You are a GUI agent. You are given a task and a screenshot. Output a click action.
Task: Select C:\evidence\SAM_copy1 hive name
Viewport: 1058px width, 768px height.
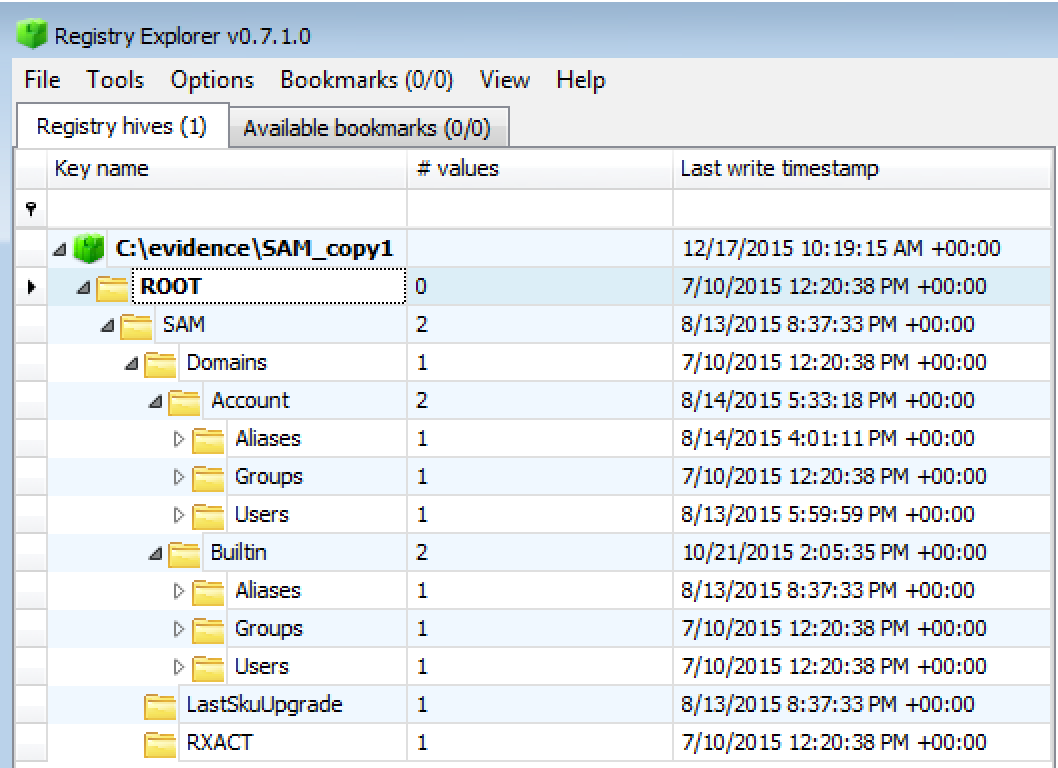click(254, 248)
